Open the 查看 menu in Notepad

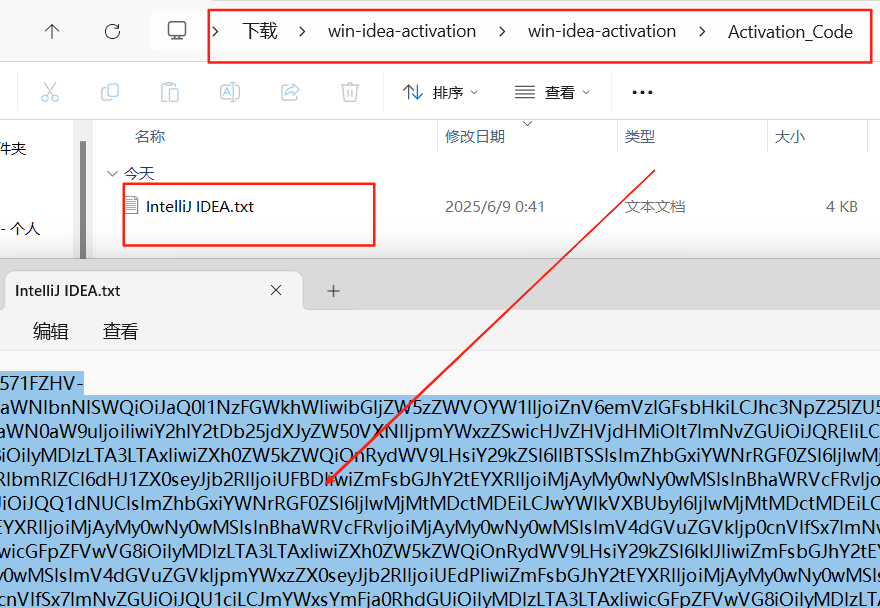120,331
